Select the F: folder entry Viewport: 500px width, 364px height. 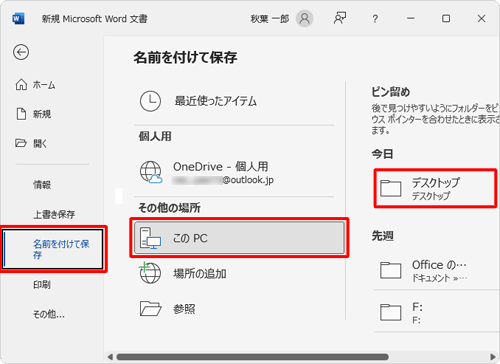pos(437,312)
